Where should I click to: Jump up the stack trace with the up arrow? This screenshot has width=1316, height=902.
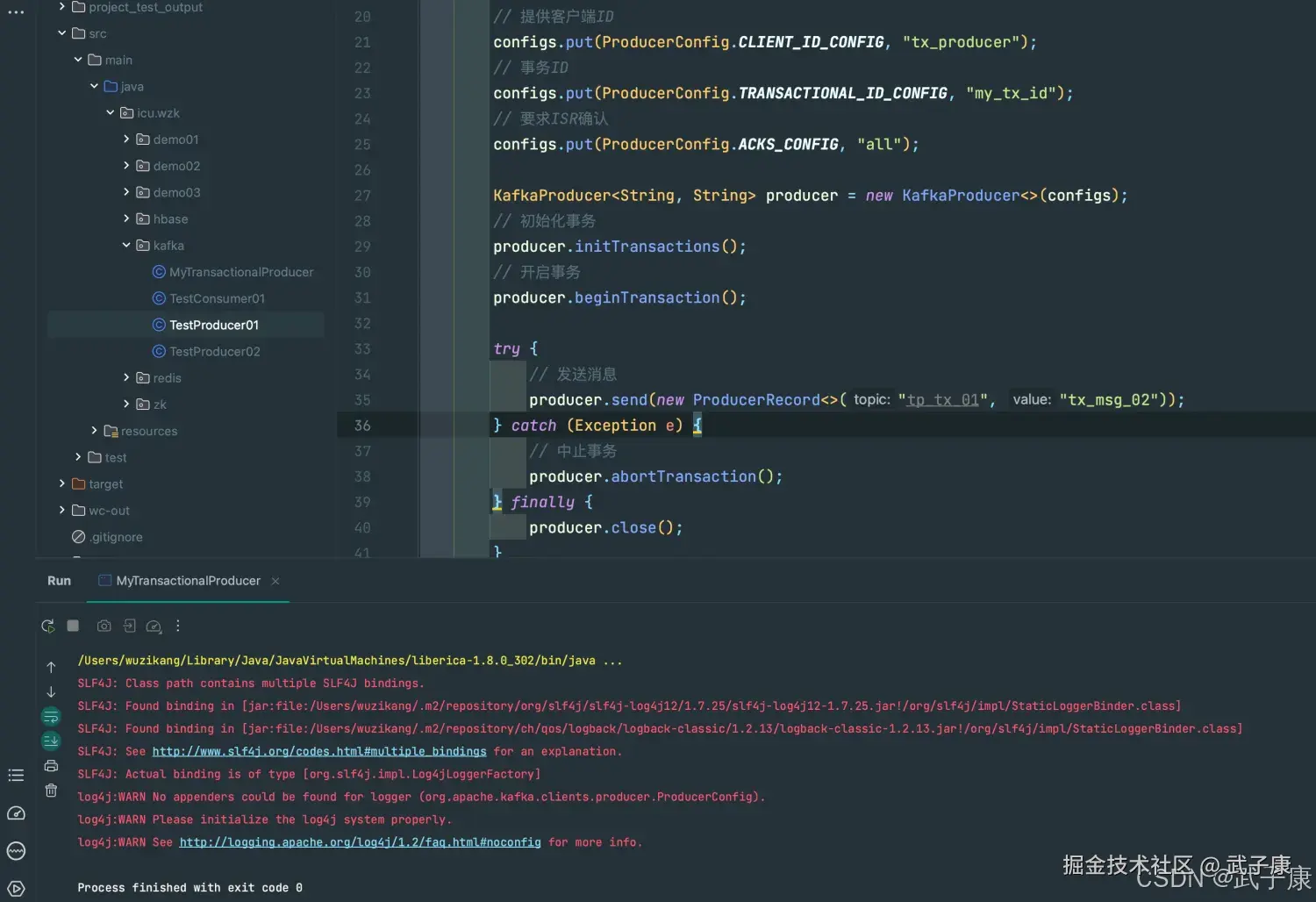(x=51, y=667)
